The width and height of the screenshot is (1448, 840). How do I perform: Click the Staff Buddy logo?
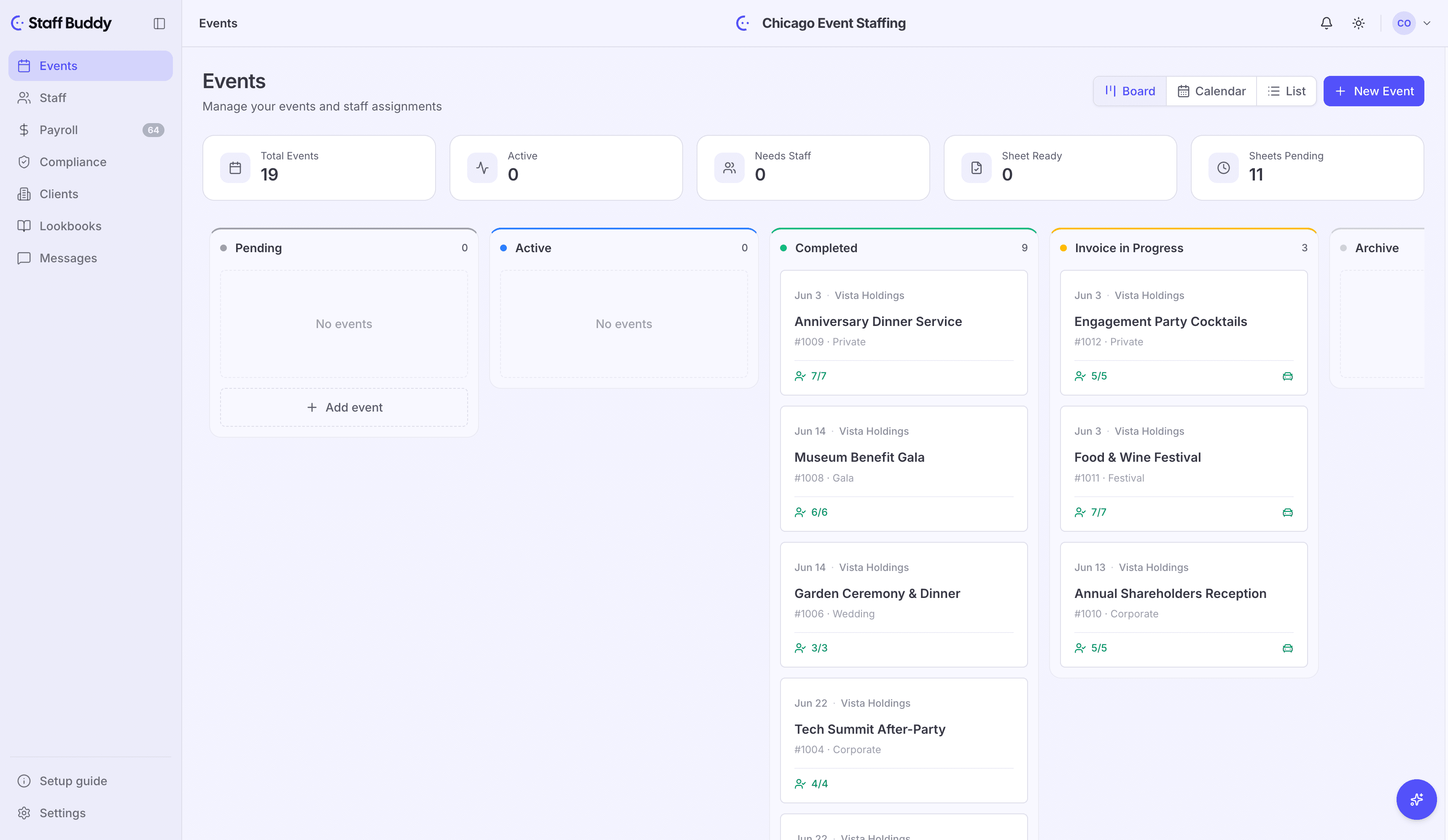(62, 23)
